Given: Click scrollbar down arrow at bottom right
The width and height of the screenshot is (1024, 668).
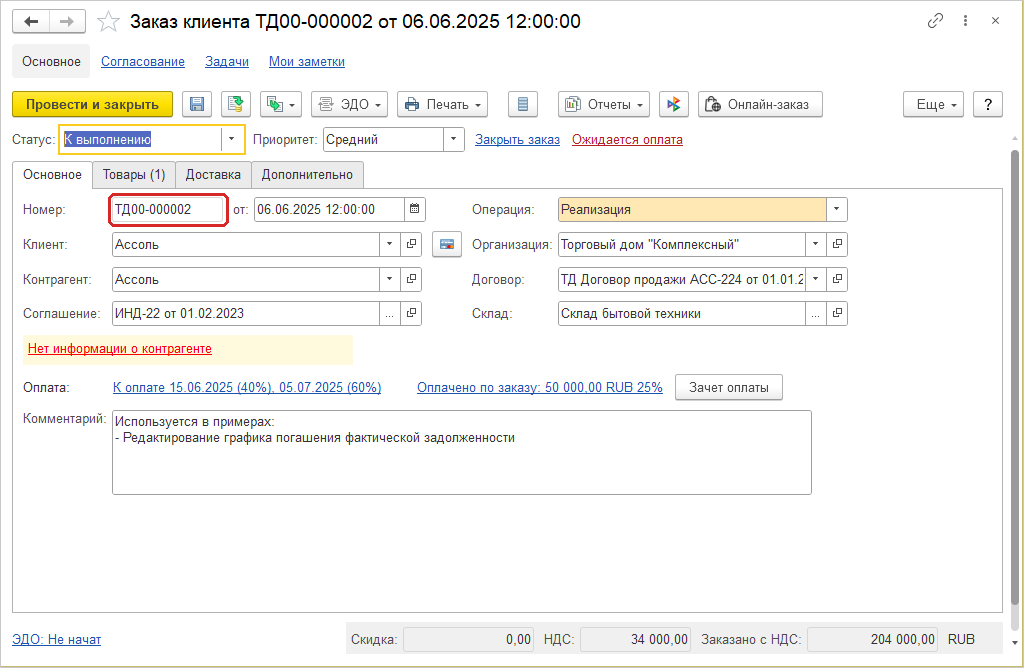Looking at the screenshot, I should pyautogui.click(x=1014, y=643).
